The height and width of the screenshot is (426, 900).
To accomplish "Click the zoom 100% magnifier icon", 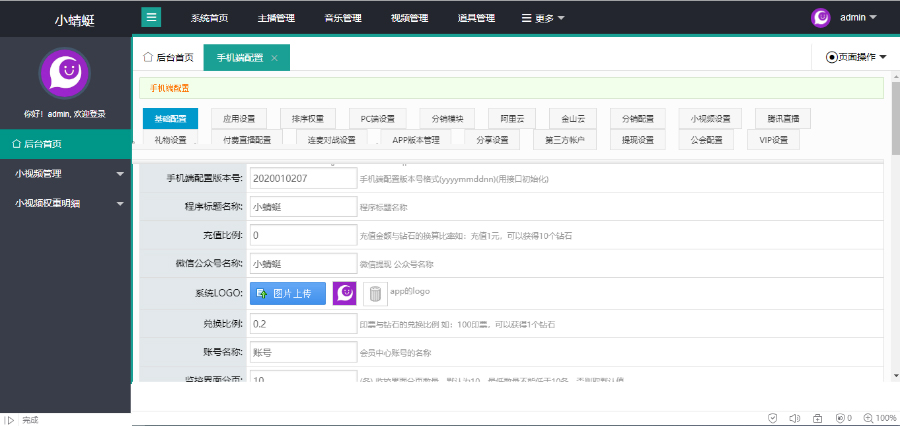I will [869, 418].
